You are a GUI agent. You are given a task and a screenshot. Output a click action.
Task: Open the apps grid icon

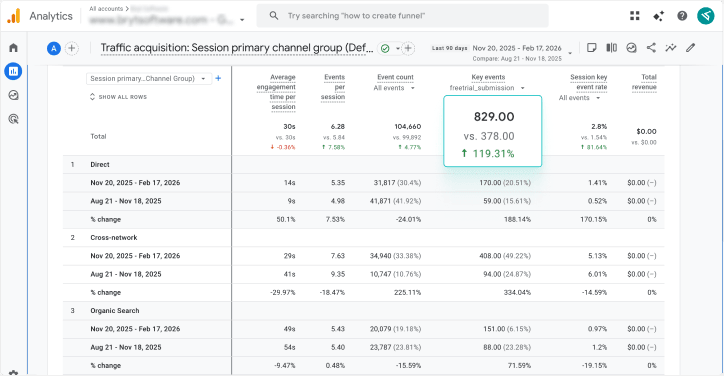coord(635,16)
